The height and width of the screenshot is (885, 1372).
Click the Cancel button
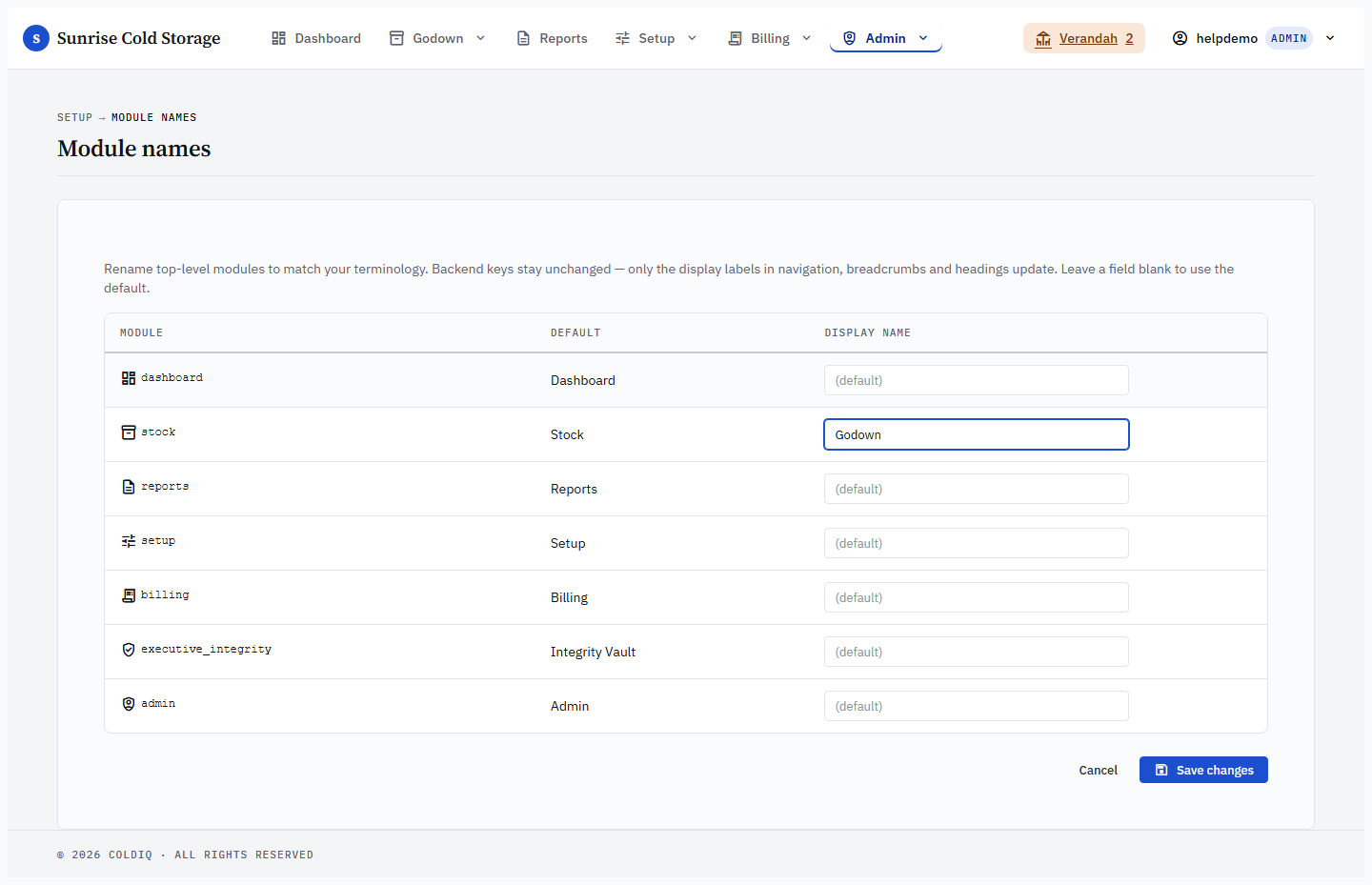(x=1098, y=770)
